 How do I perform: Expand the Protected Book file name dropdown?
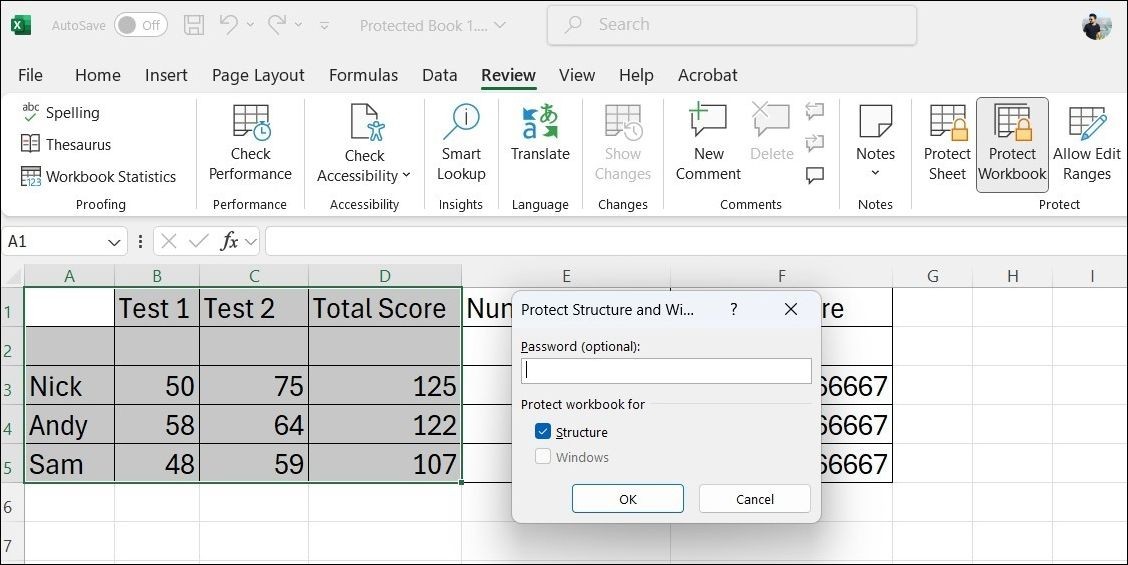tap(500, 26)
